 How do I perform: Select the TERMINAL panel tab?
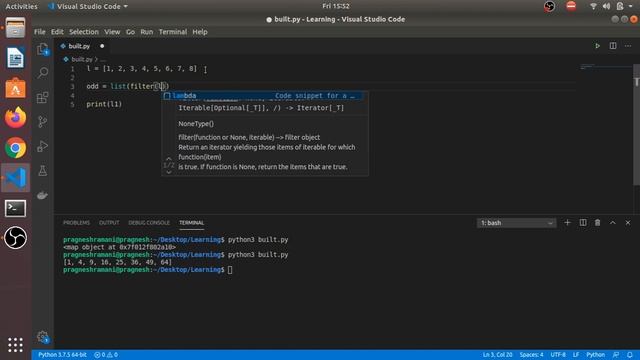[x=191, y=223]
